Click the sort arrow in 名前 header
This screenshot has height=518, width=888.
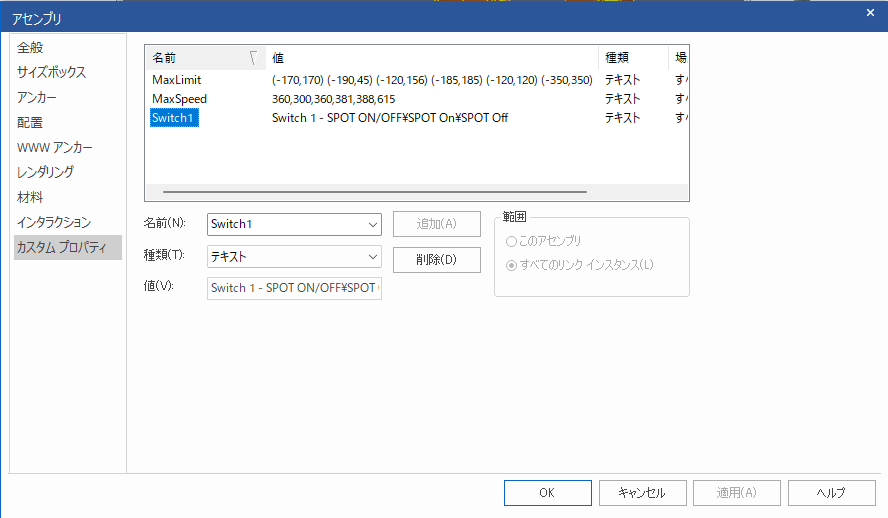(253, 58)
